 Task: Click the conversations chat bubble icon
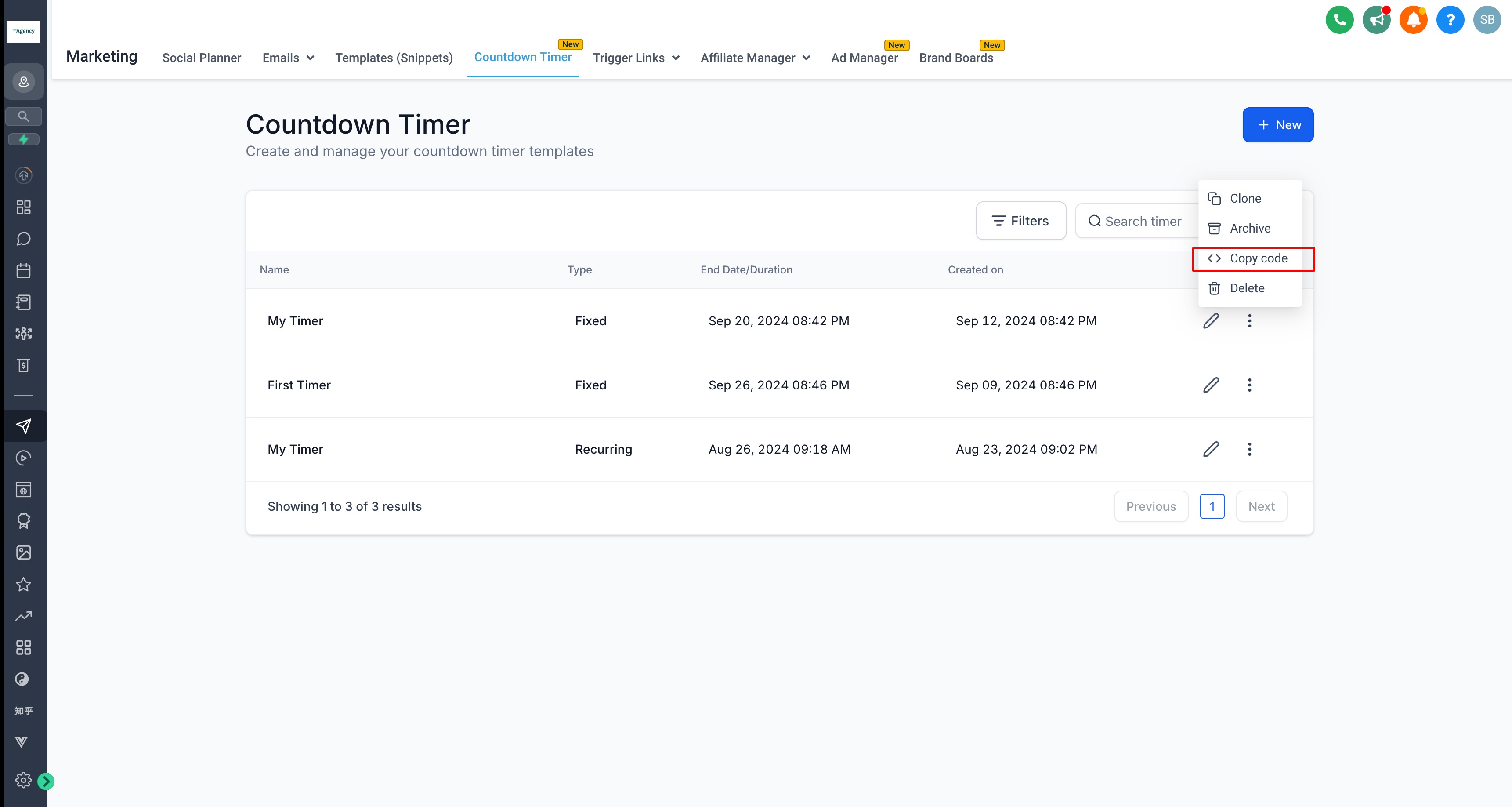[x=23, y=239]
